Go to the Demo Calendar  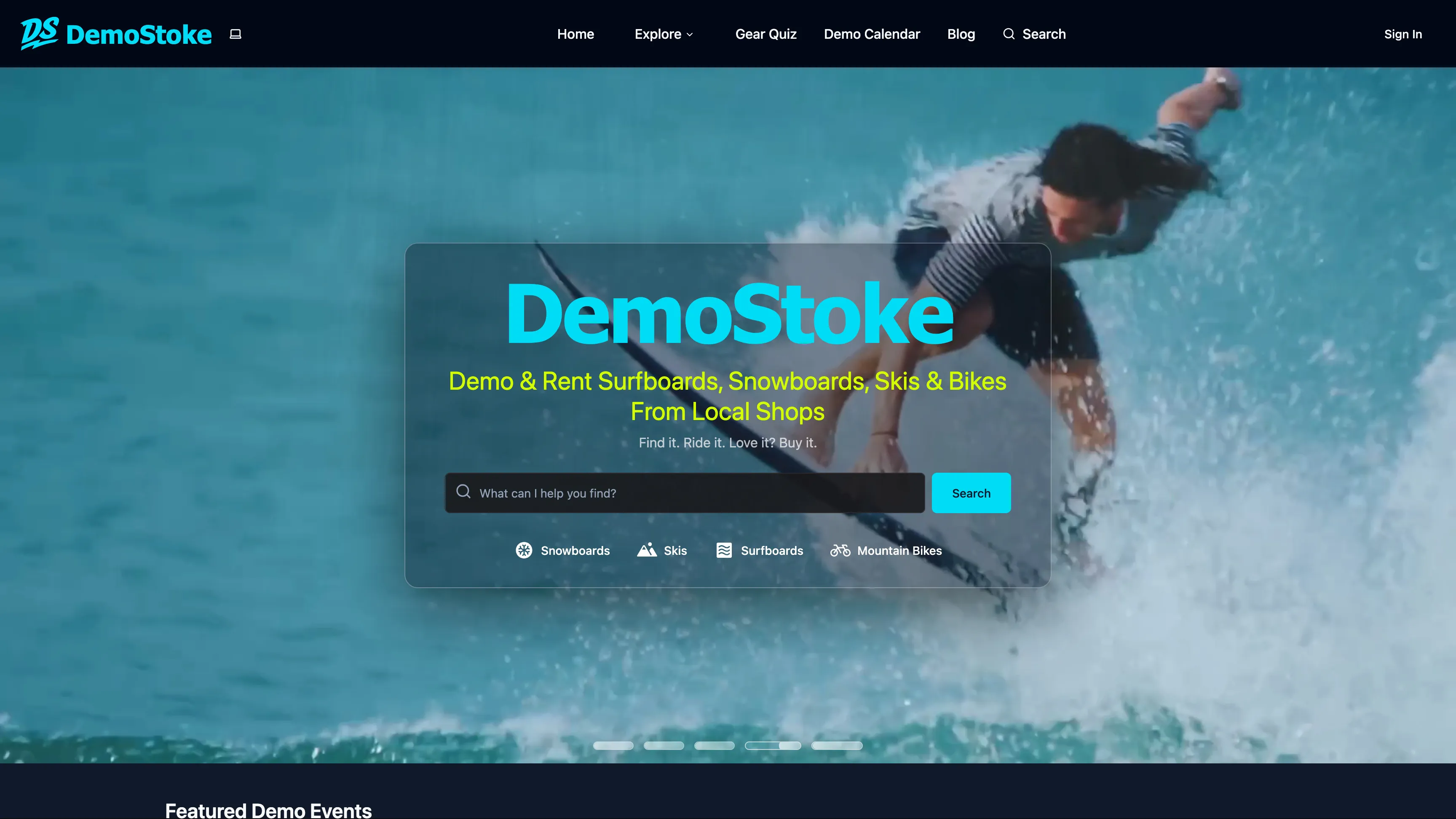click(x=872, y=34)
